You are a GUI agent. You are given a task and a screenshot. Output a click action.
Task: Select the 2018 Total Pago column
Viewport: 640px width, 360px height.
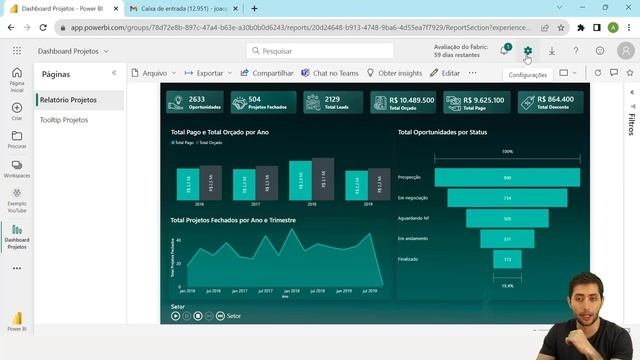tap(300, 180)
